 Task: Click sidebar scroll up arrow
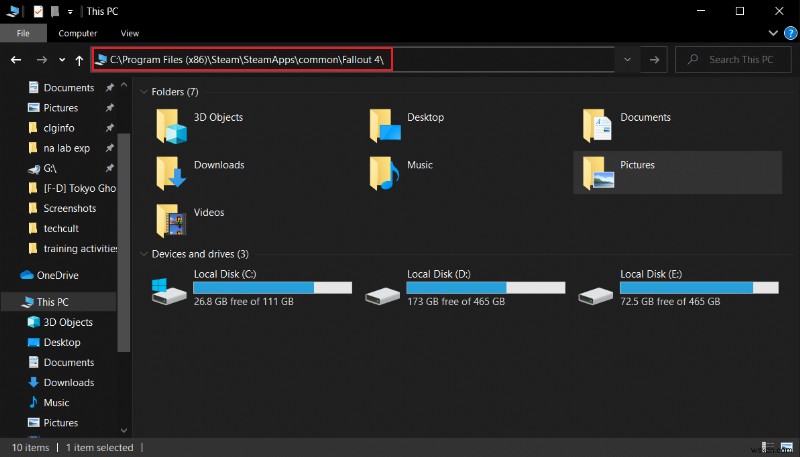pos(124,86)
